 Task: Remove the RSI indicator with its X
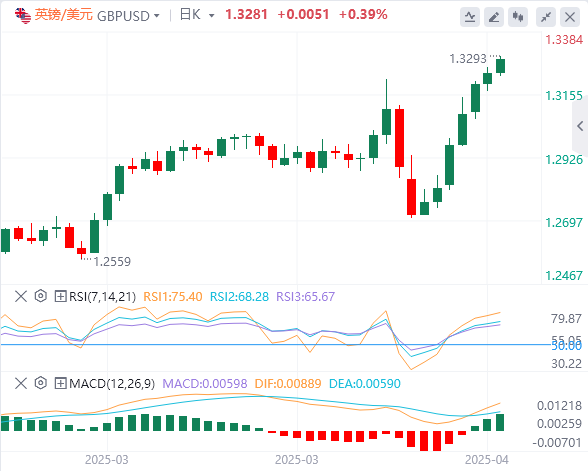(x=21, y=296)
